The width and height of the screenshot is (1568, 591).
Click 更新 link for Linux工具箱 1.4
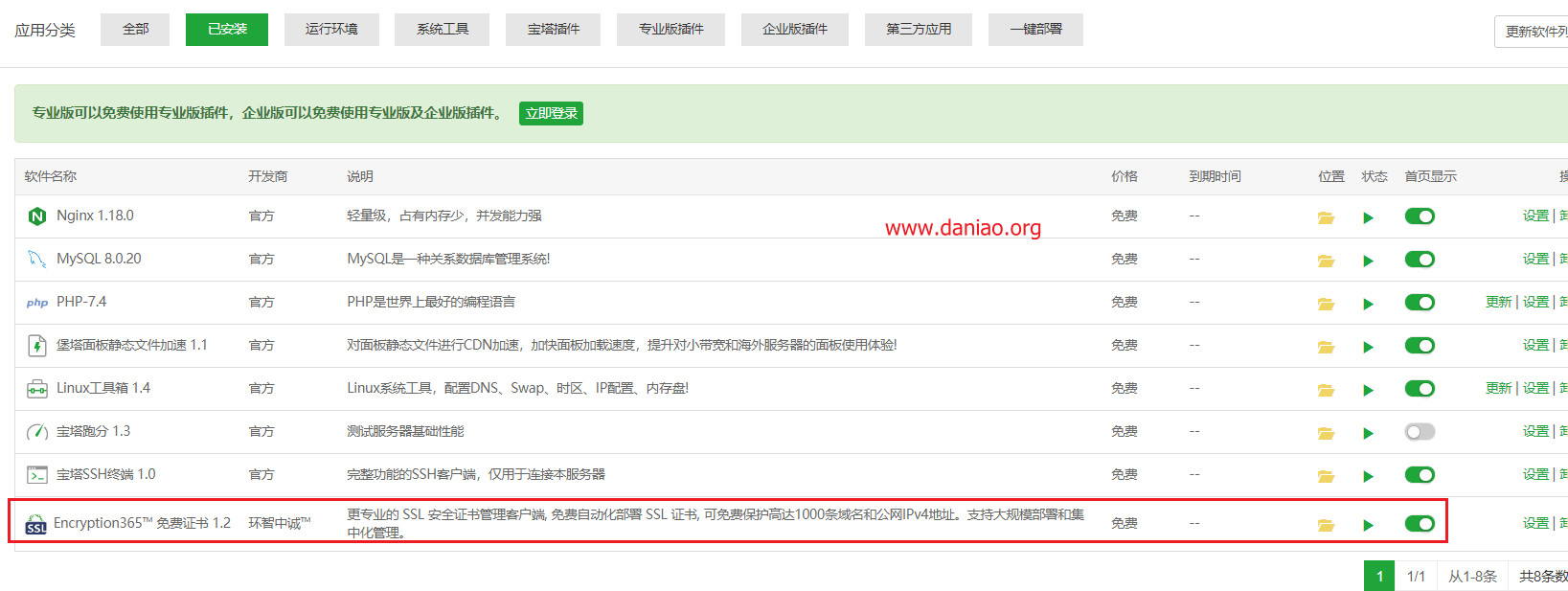pyautogui.click(x=1498, y=389)
